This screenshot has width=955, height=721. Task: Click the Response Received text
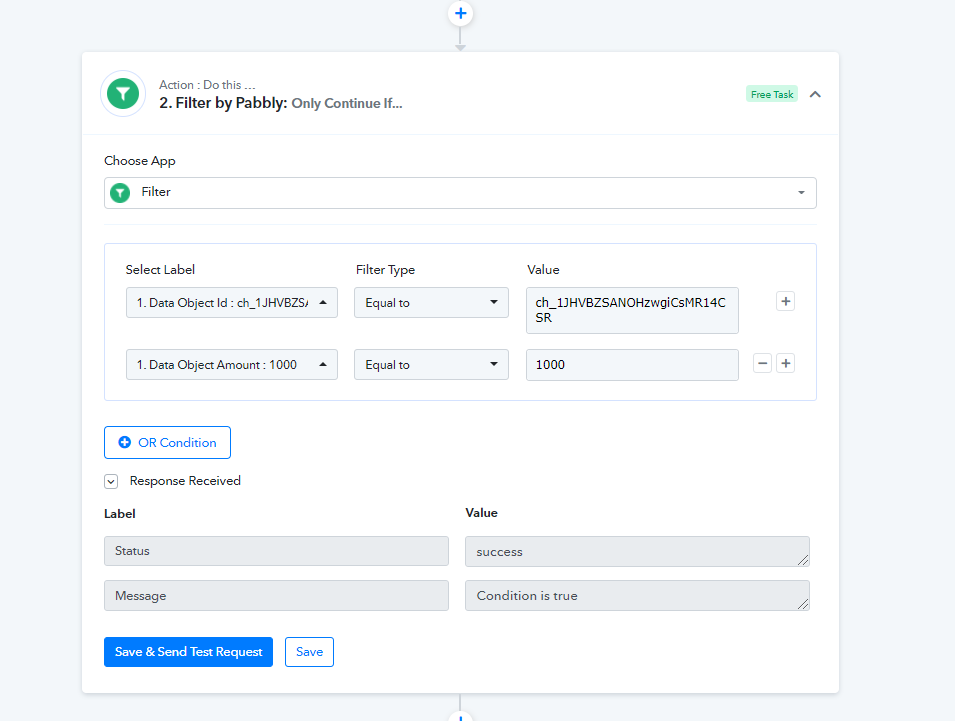coord(185,481)
